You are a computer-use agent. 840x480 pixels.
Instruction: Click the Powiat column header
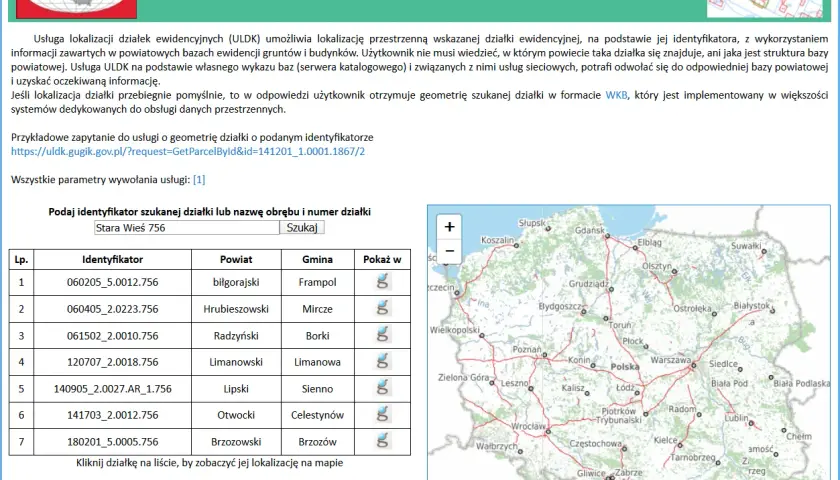coord(236,259)
